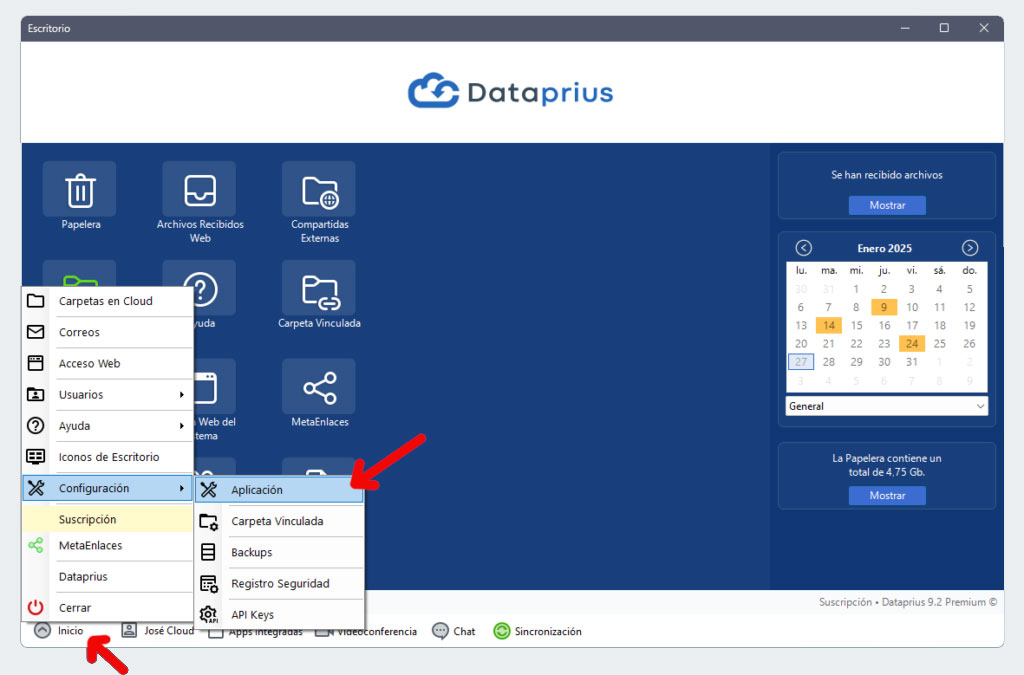The image size is (1024, 675).
Task: Select Correos menu entry
Action: (x=108, y=332)
